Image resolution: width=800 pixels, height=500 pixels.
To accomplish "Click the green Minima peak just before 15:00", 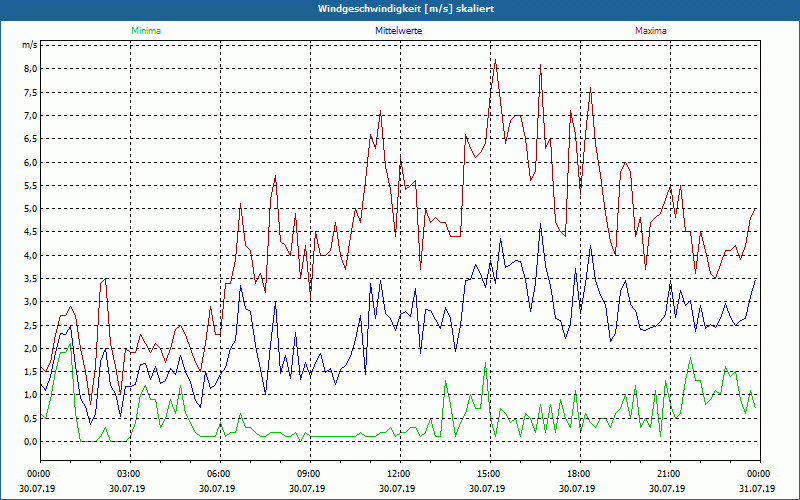I will click(x=485, y=363).
